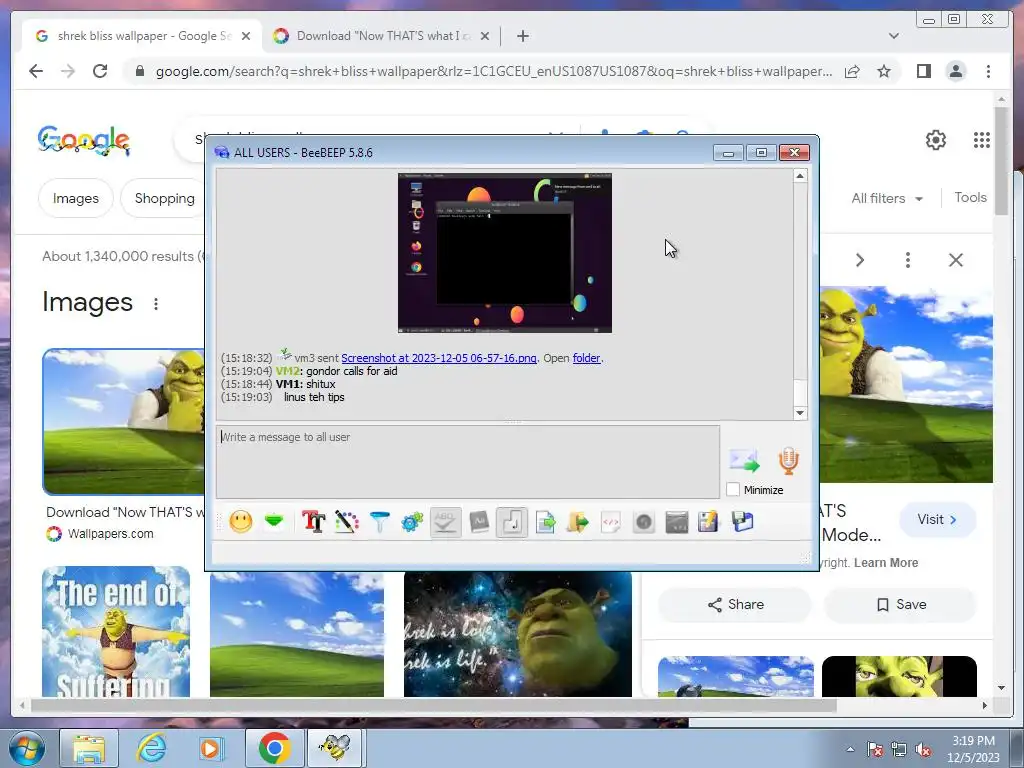Open the image preview panel three-dot menu
This screenshot has height=768, width=1024.
[908, 261]
